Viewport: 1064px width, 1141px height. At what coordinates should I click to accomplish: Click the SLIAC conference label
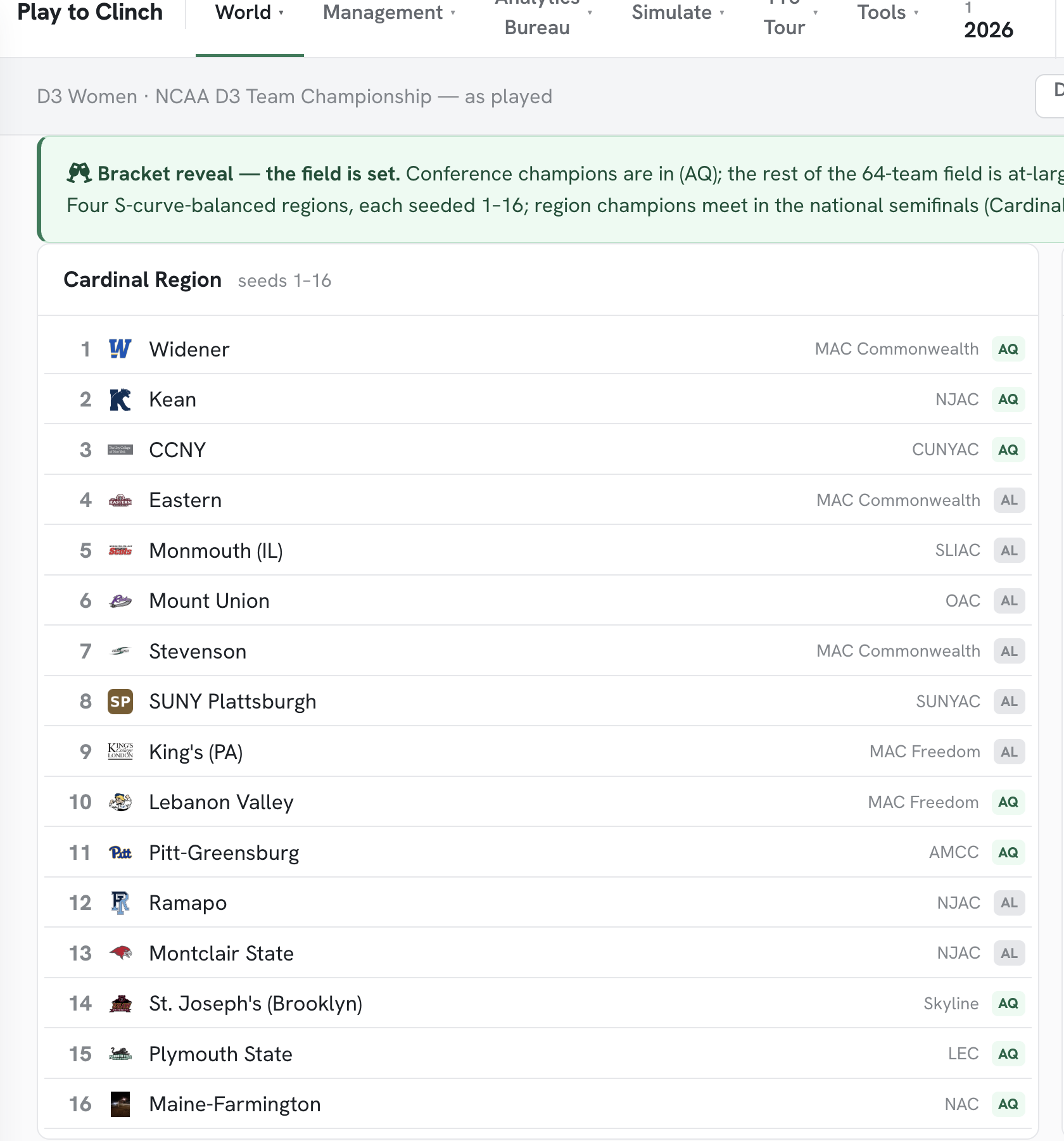pyautogui.click(x=958, y=550)
